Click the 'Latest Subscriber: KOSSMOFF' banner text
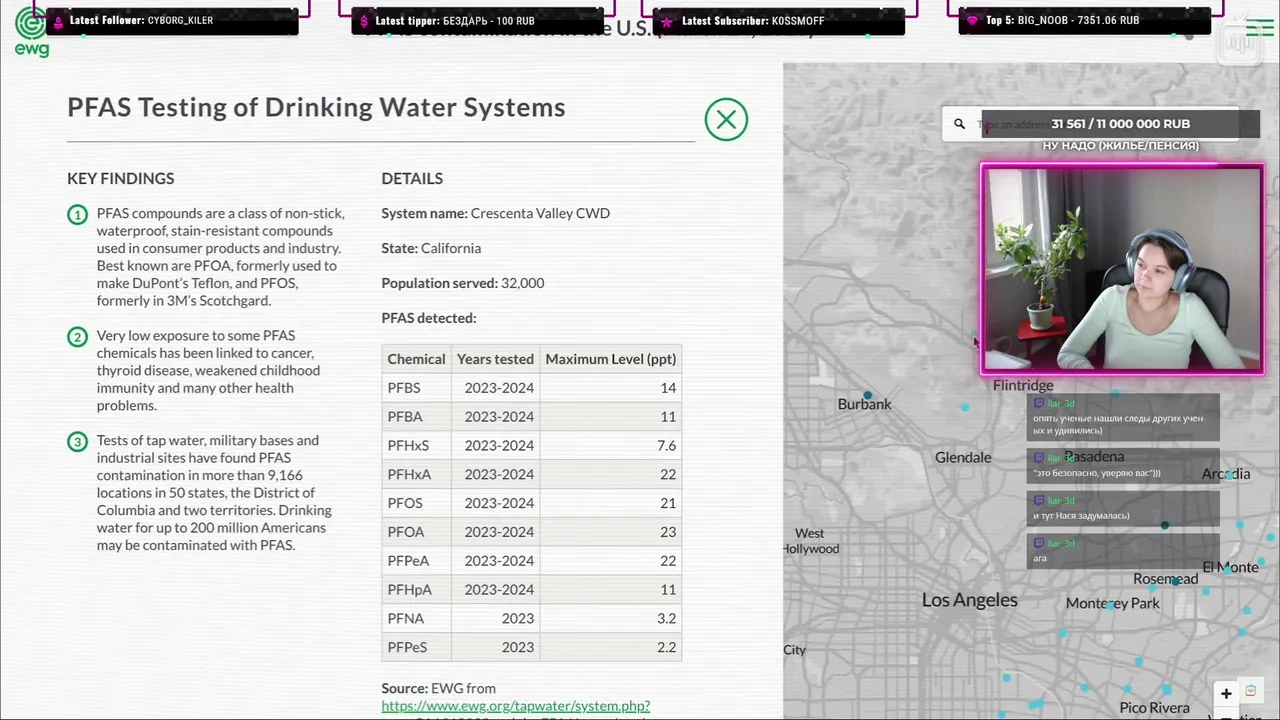This screenshot has height=720, width=1280. pos(753,21)
